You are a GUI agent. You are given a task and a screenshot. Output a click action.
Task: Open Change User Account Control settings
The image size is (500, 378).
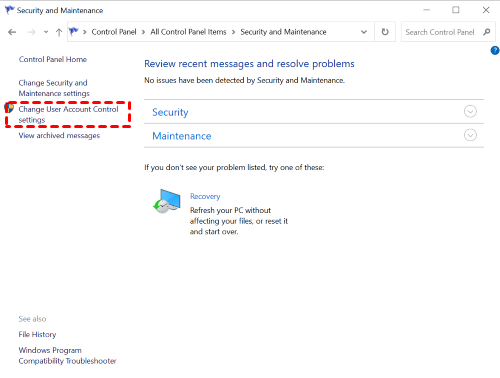[68, 114]
